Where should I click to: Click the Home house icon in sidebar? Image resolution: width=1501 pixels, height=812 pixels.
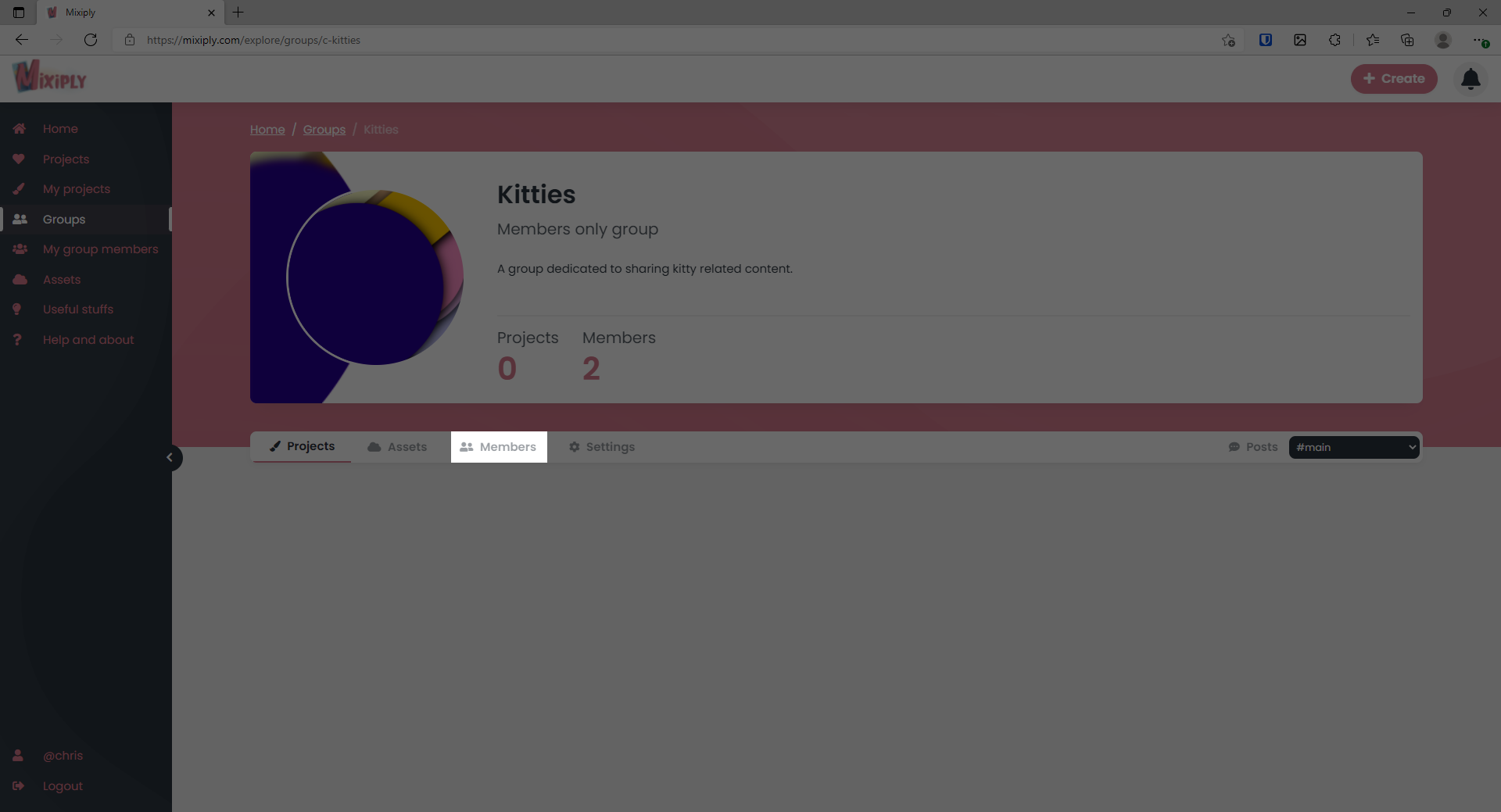point(20,129)
